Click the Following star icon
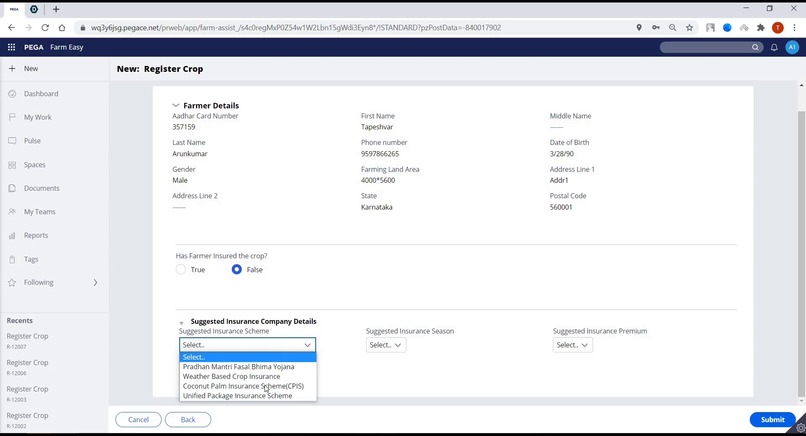 coord(12,282)
